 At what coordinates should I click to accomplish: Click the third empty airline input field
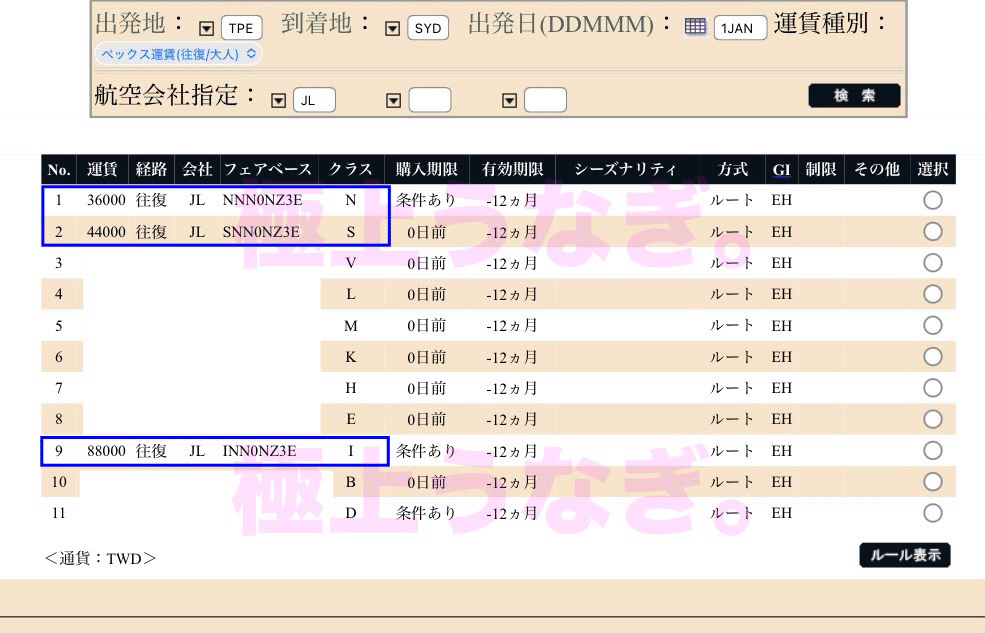[x=545, y=100]
